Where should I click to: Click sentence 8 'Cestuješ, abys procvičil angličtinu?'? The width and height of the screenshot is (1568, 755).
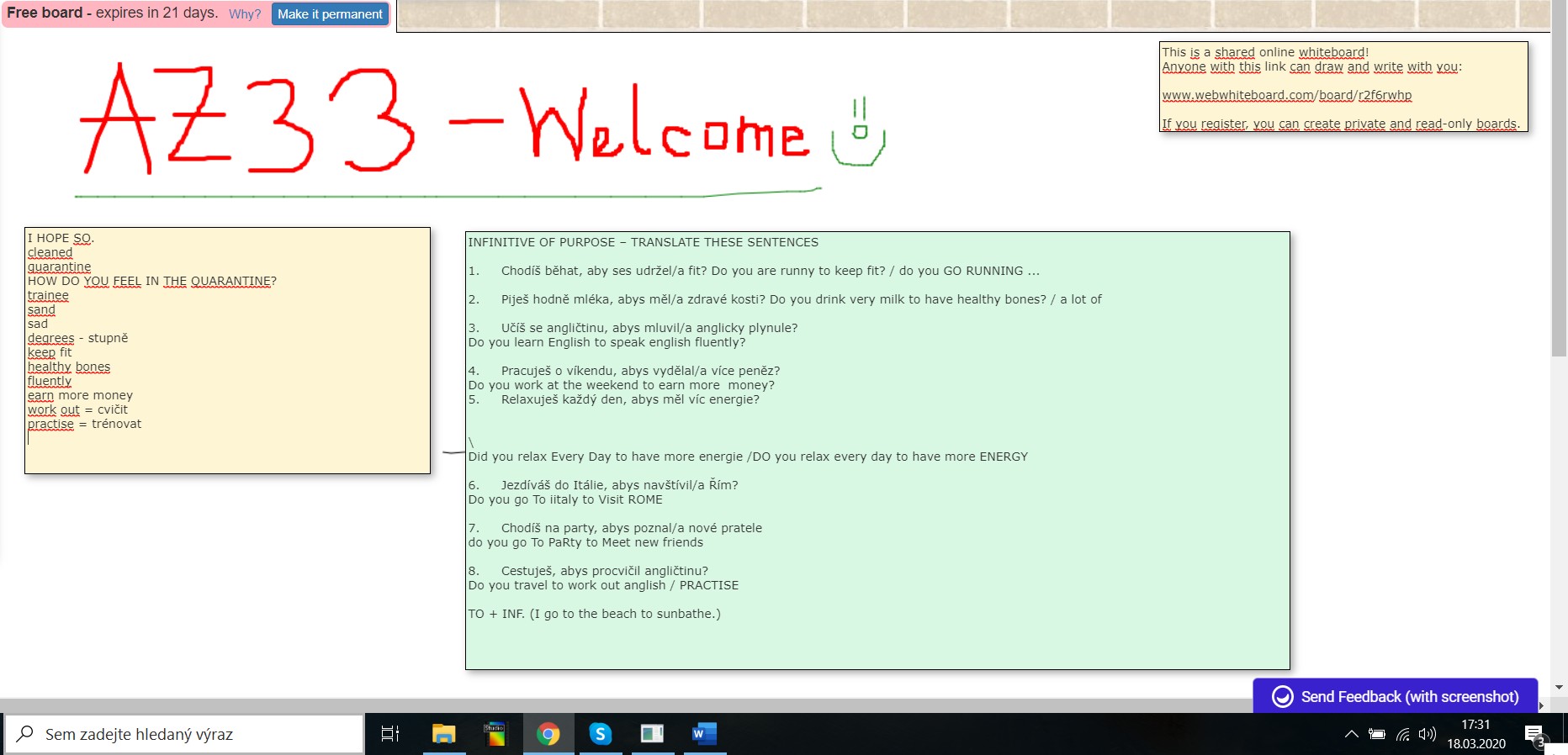coord(605,571)
